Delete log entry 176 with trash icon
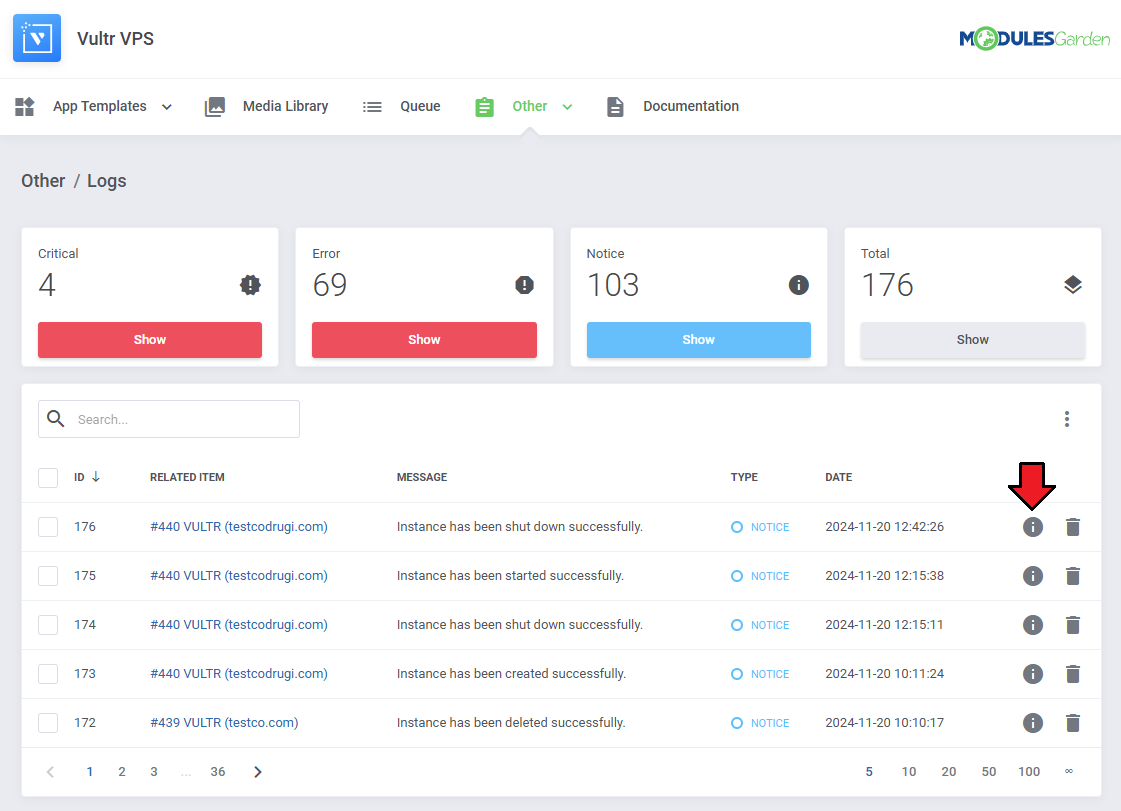 point(1072,527)
